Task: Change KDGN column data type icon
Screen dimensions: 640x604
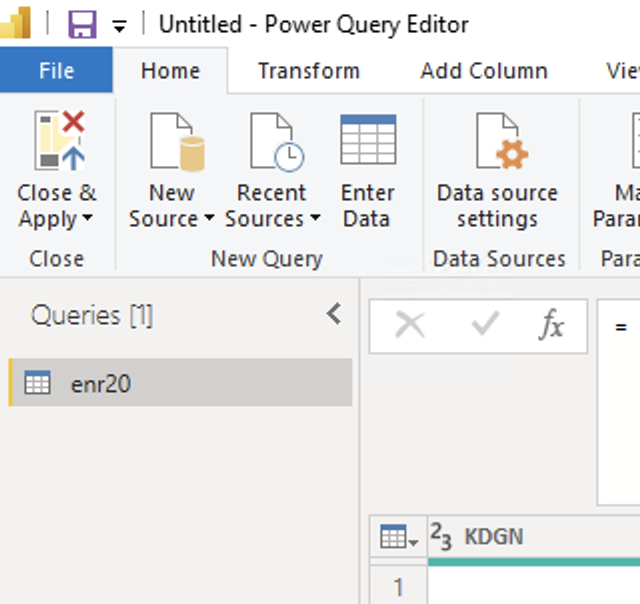Action: tap(441, 536)
